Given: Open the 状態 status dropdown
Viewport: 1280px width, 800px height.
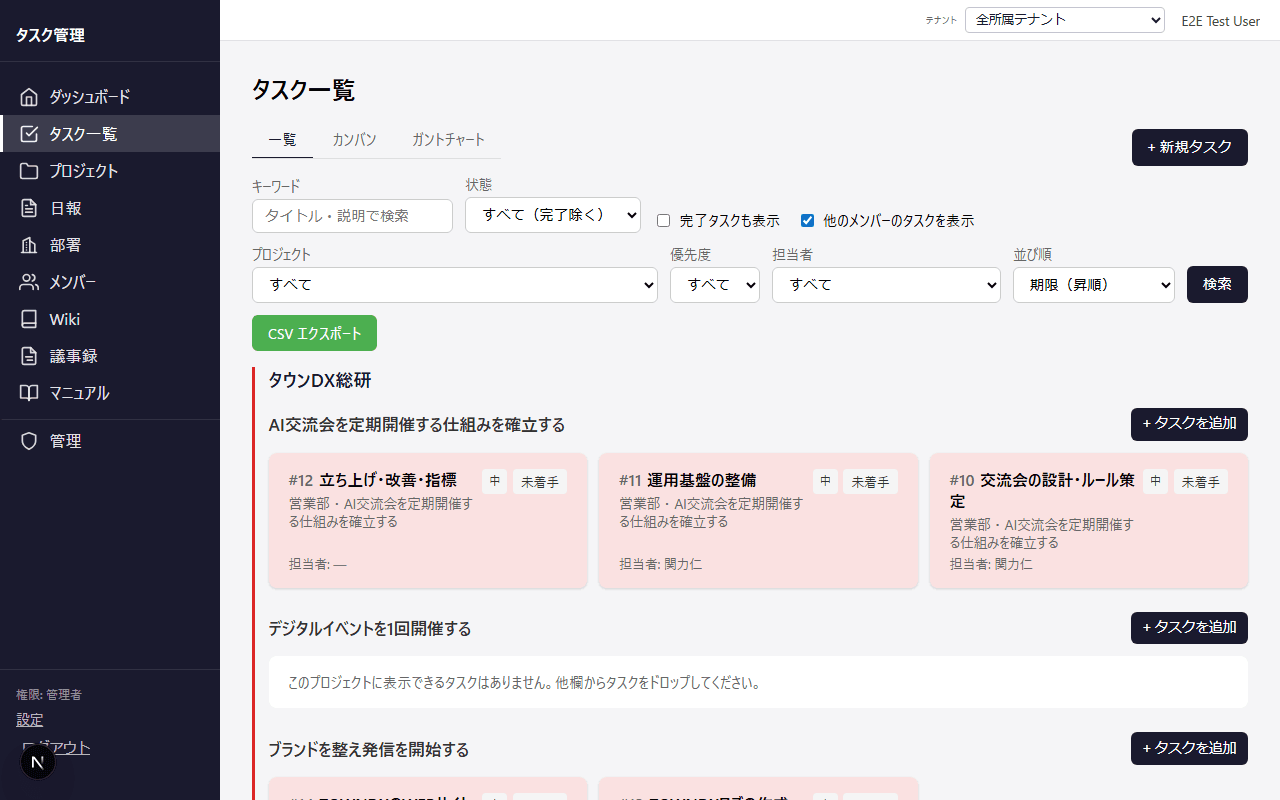Looking at the screenshot, I should [x=552, y=215].
